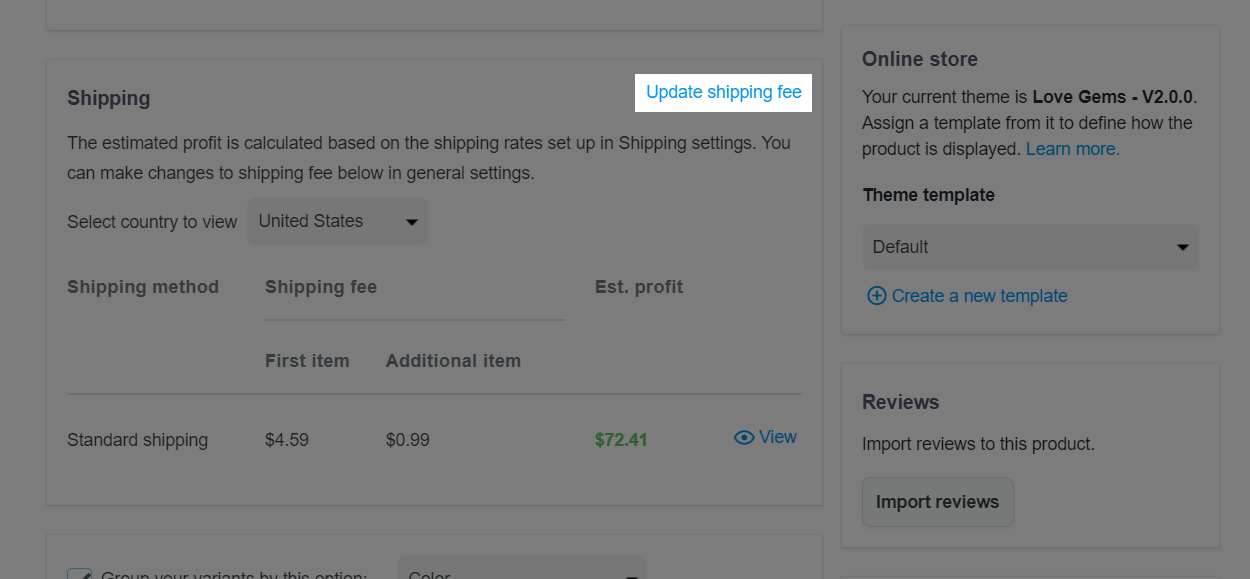Open the Learn more link
The image size is (1250, 579).
(x=1073, y=149)
